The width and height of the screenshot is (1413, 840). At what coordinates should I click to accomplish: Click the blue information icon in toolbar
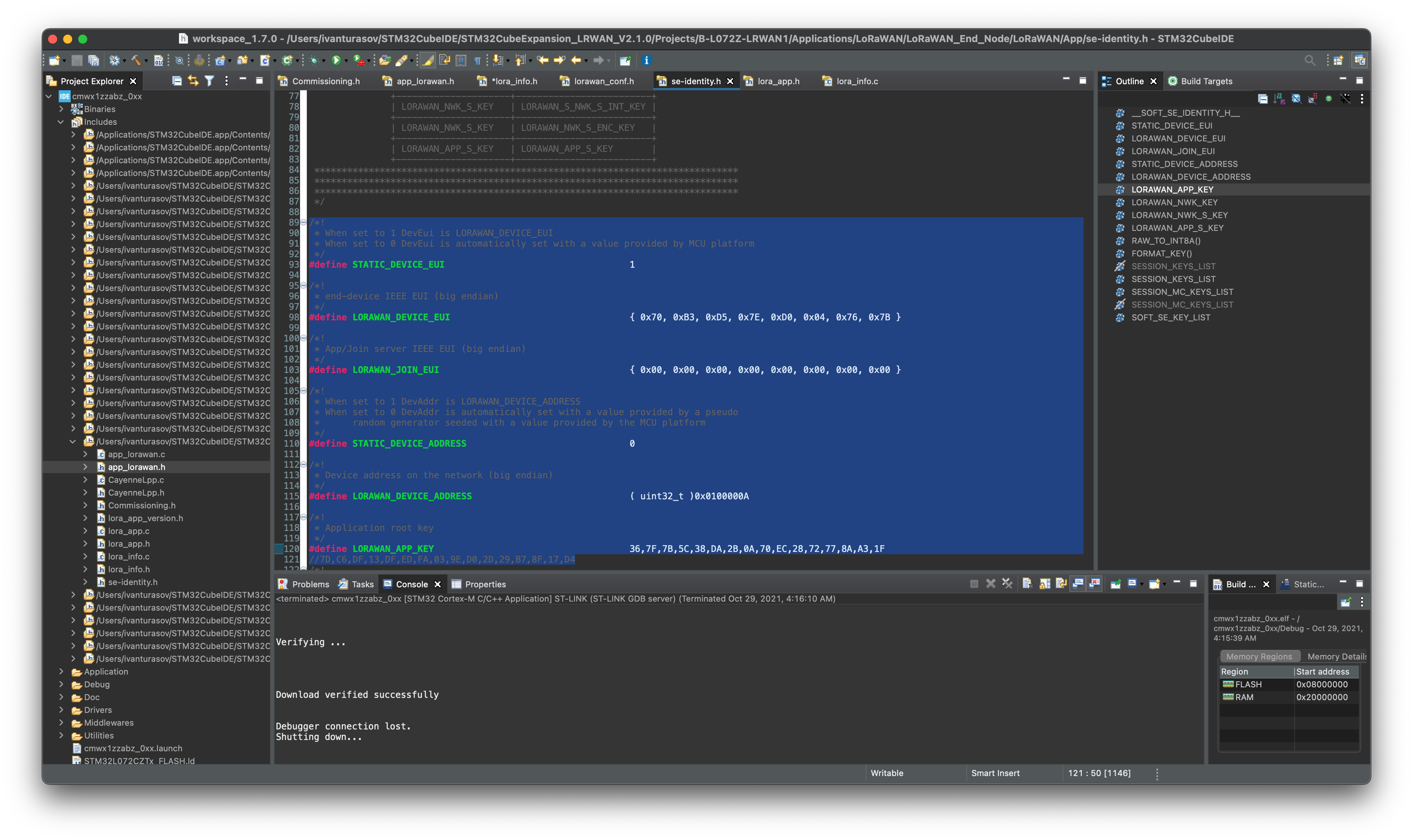pos(646,60)
